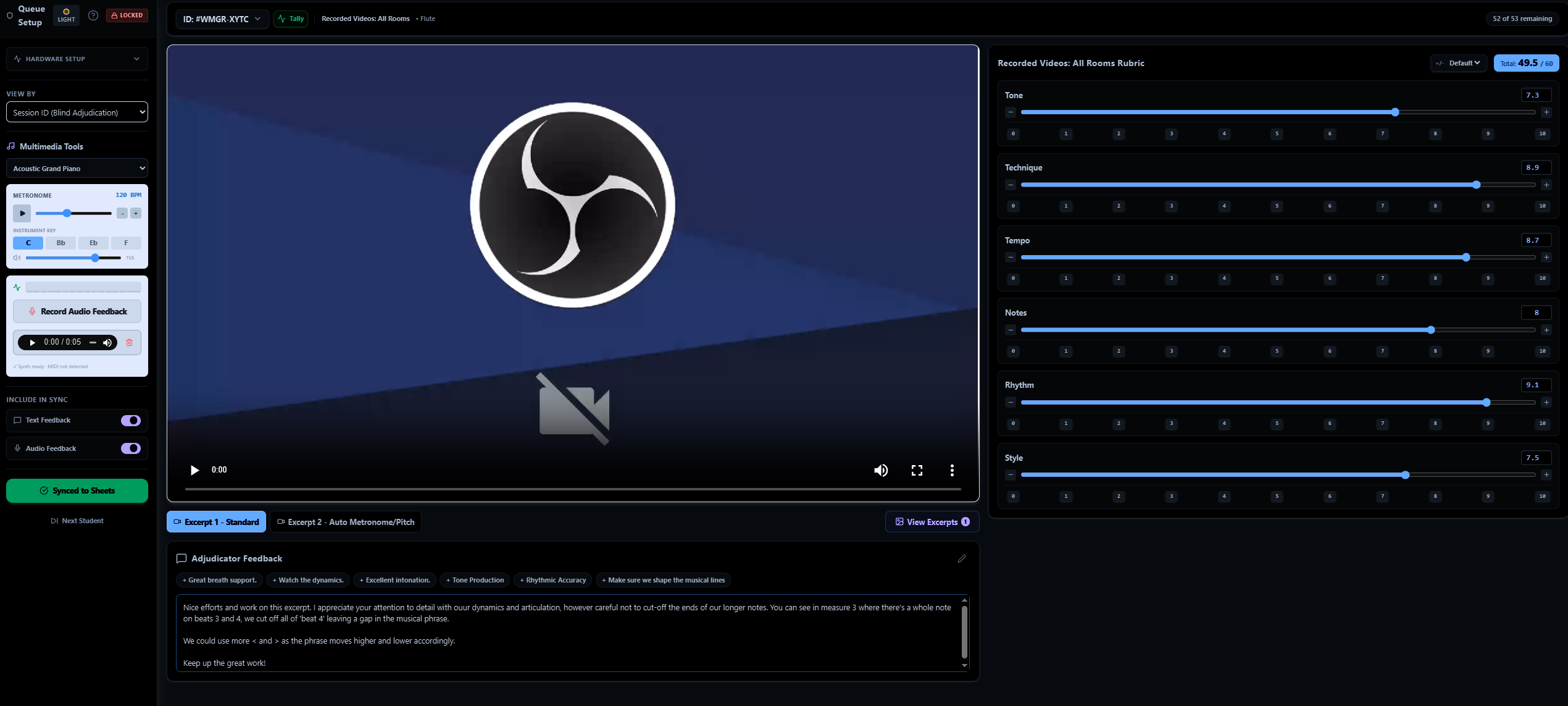1568x706 pixels.
Task: Select instrument key F
Action: [x=126, y=243]
